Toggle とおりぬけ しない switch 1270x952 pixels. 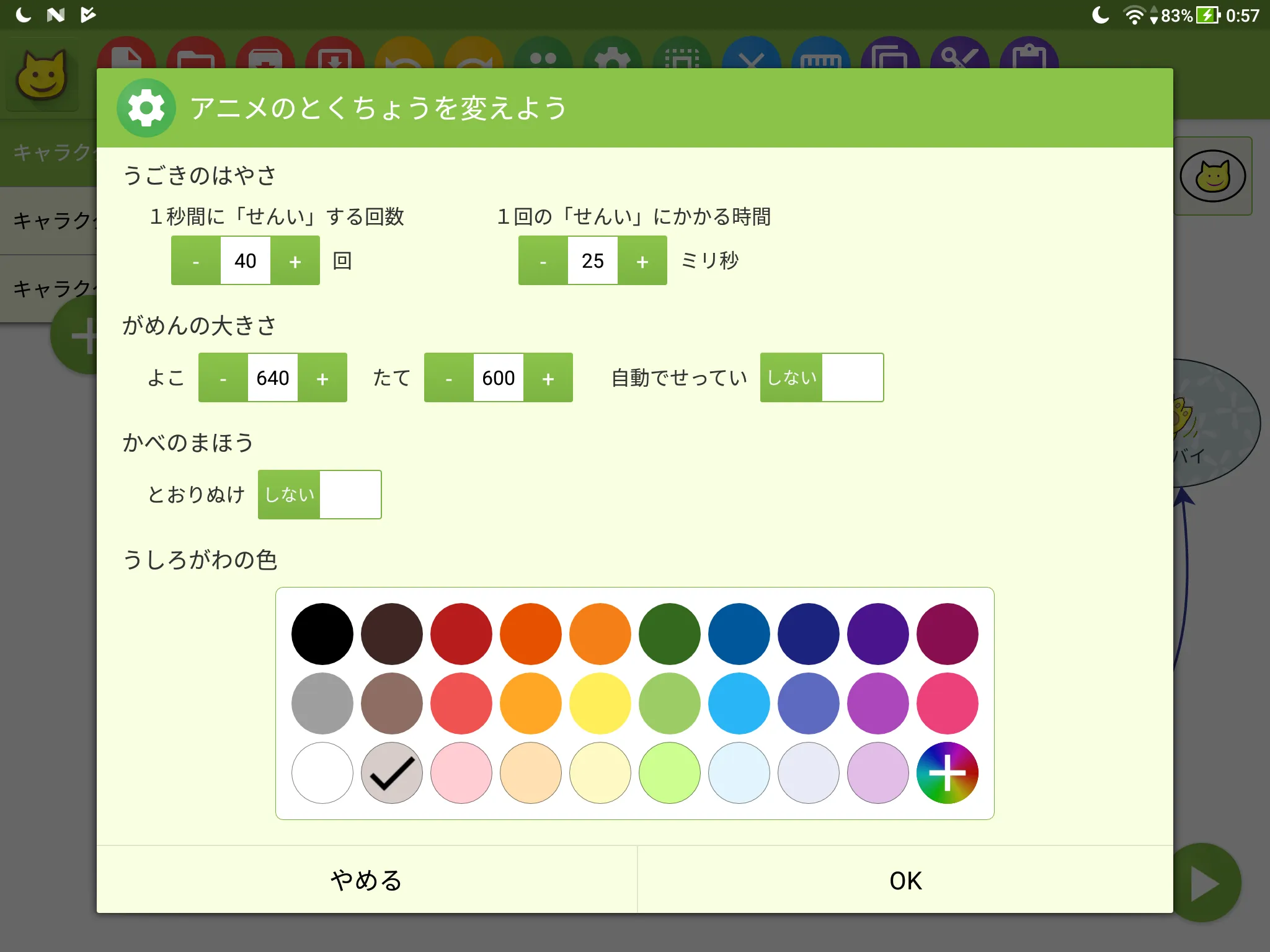click(x=320, y=493)
